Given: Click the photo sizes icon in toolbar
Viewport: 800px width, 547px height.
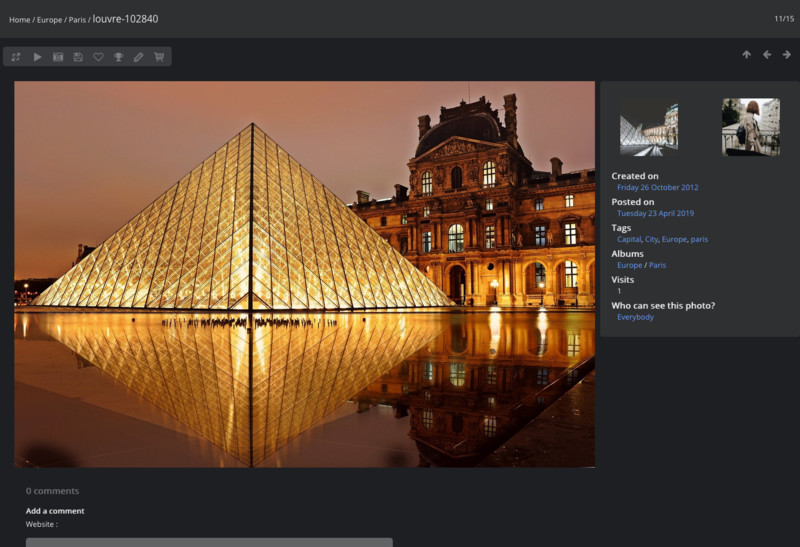Looking at the screenshot, I should 16,57.
